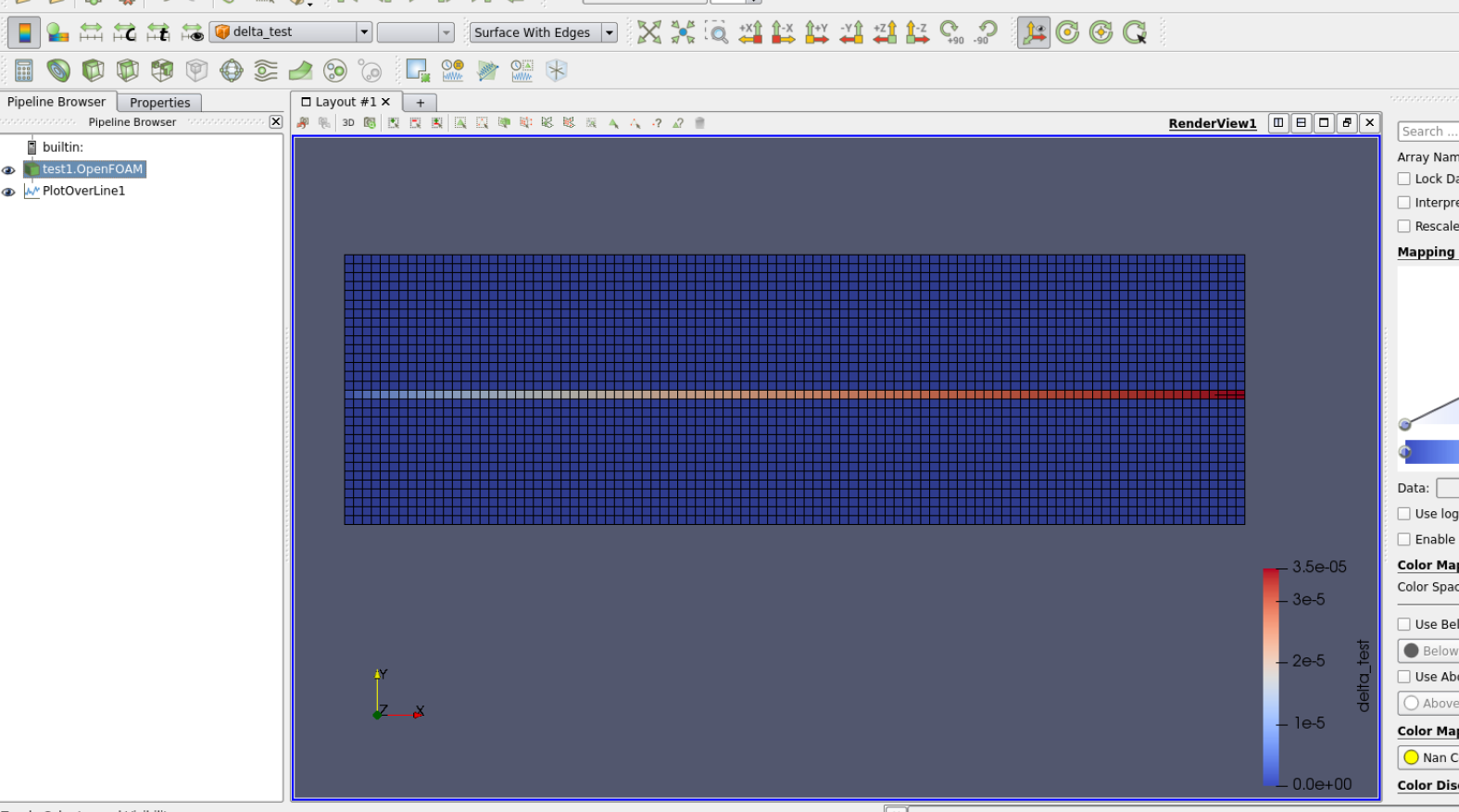Open the Surface With Edges representation dropdown
Image resolution: width=1459 pixels, height=812 pixels.
[544, 32]
